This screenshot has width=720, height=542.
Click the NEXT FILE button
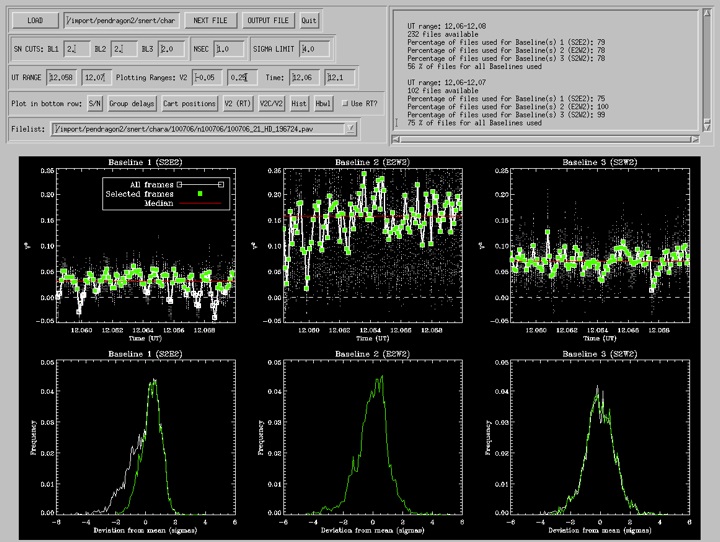tap(210, 20)
